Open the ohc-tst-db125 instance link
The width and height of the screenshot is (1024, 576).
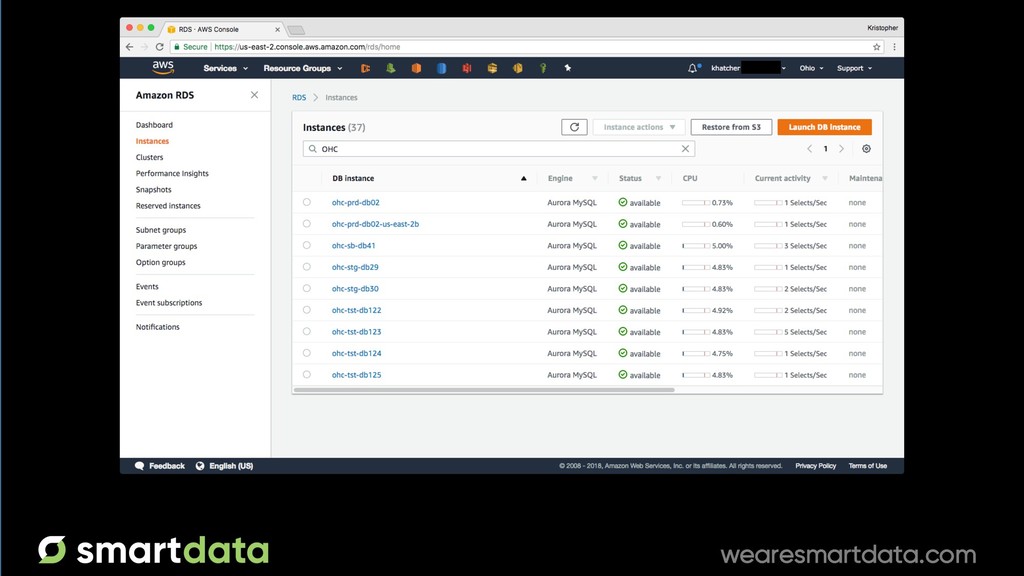coord(357,375)
